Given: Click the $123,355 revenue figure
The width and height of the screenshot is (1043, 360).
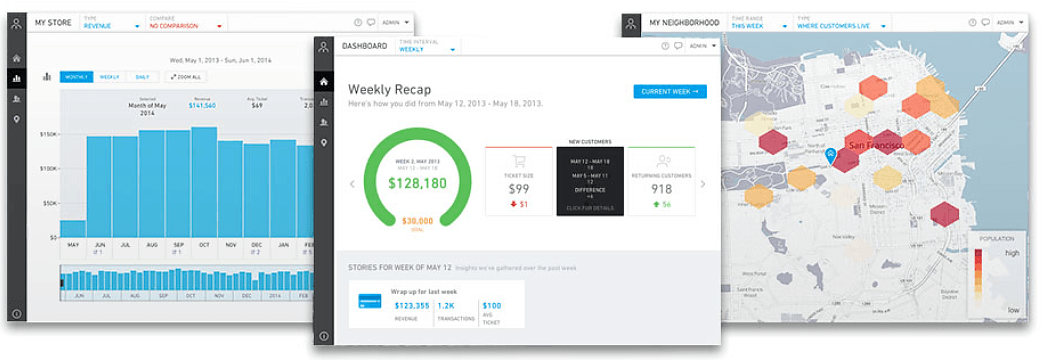Looking at the screenshot, I should [x=412, y=305].
